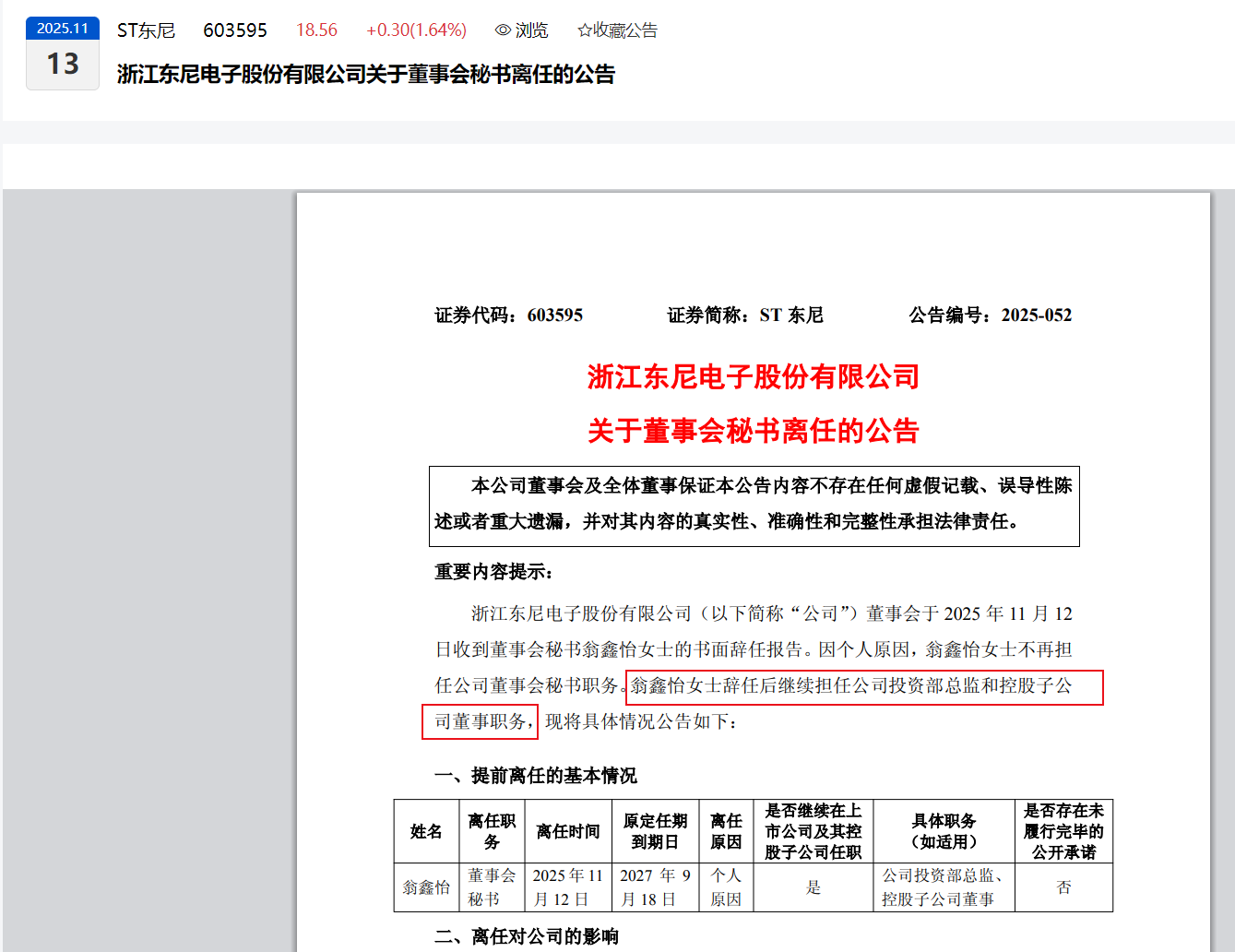Click the 证券简称：ST 东尼 text

745,315
